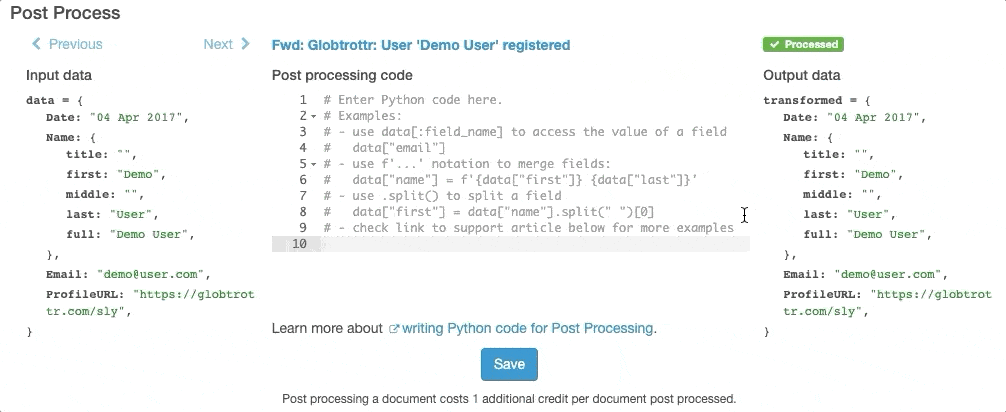
Task: Click the checkmark icon in Processed badge
Action: [x=774, y=44]
